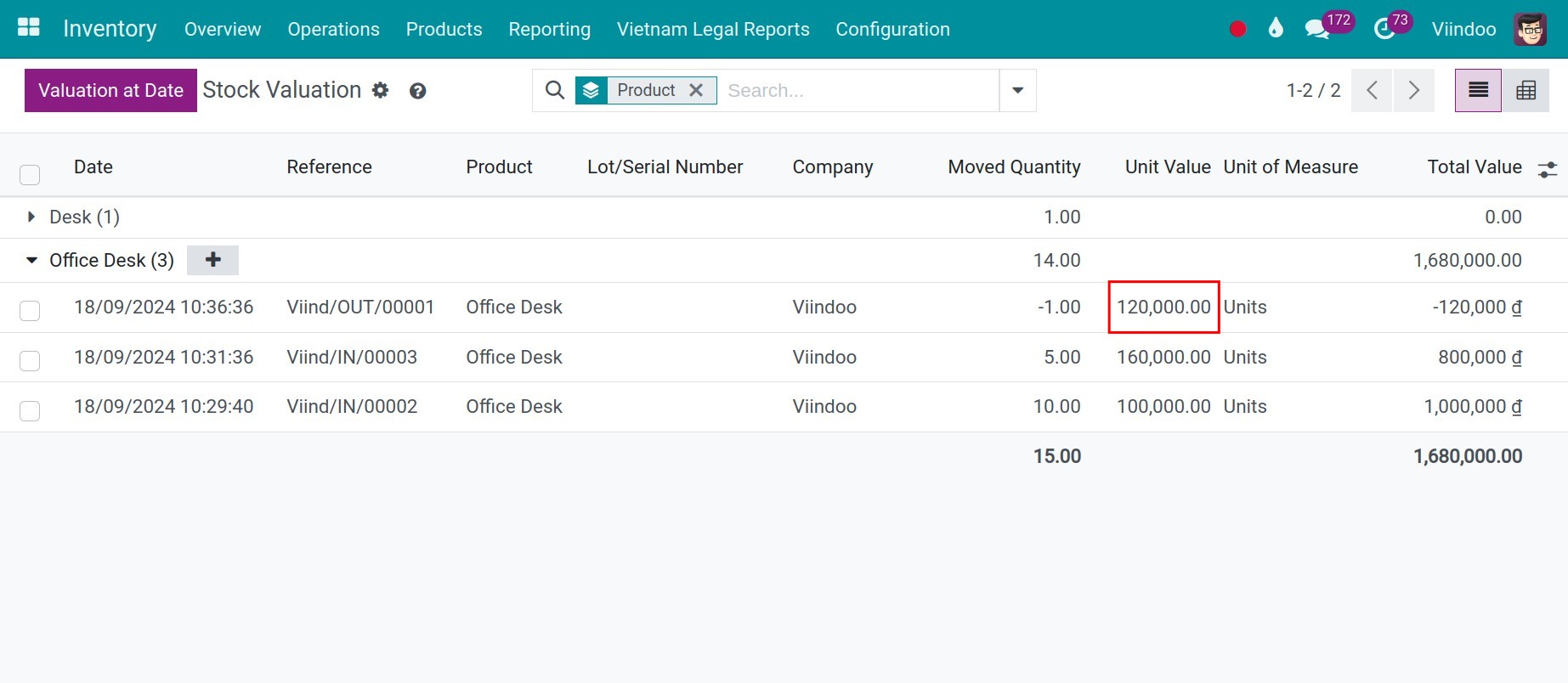Remove the Product group-by filter

click(x=696, y=90)
